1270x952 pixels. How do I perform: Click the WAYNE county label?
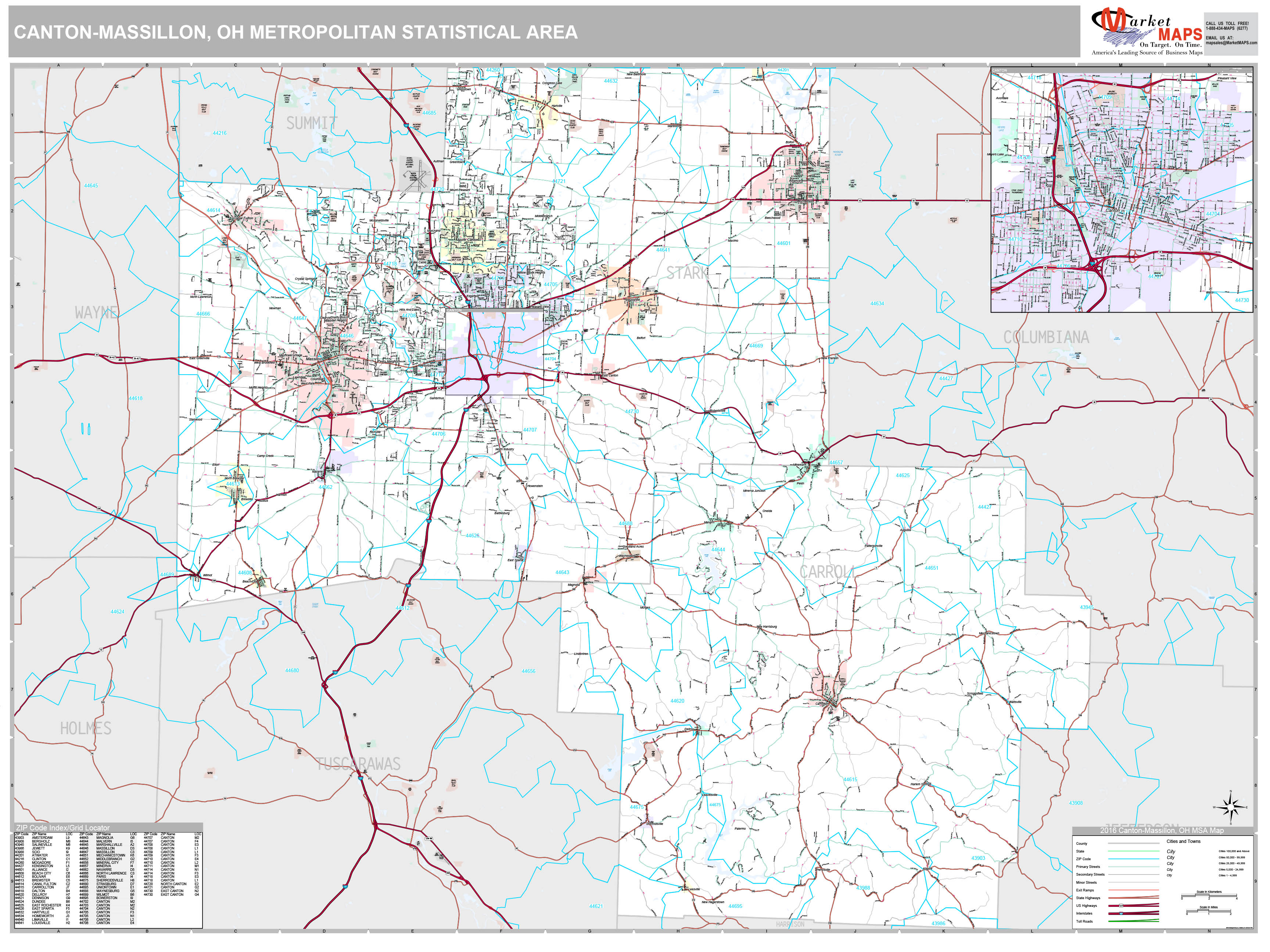[x=96, y=312]
